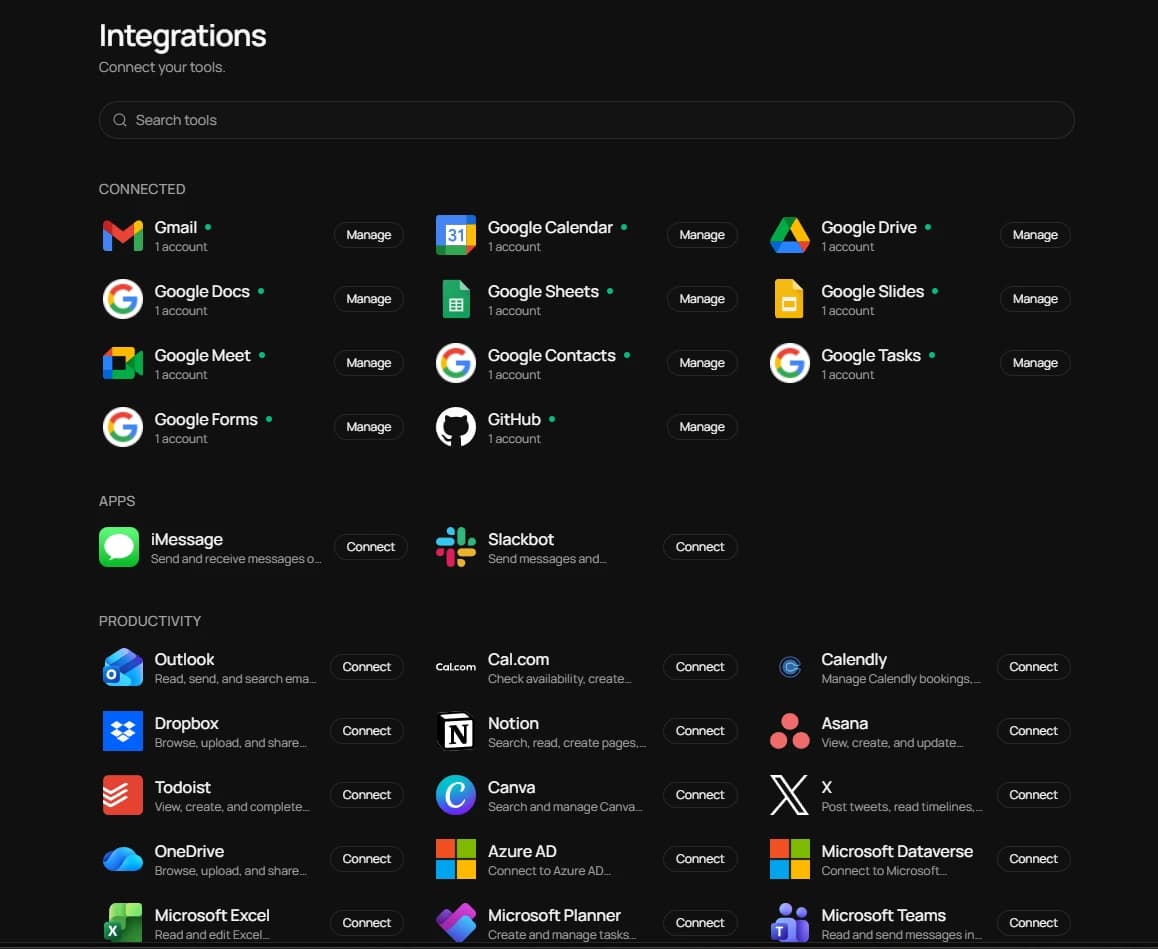This screenshot has width=1158, height=949.
Task: Click the Dropbox blue icon
Action: (123, 731)
